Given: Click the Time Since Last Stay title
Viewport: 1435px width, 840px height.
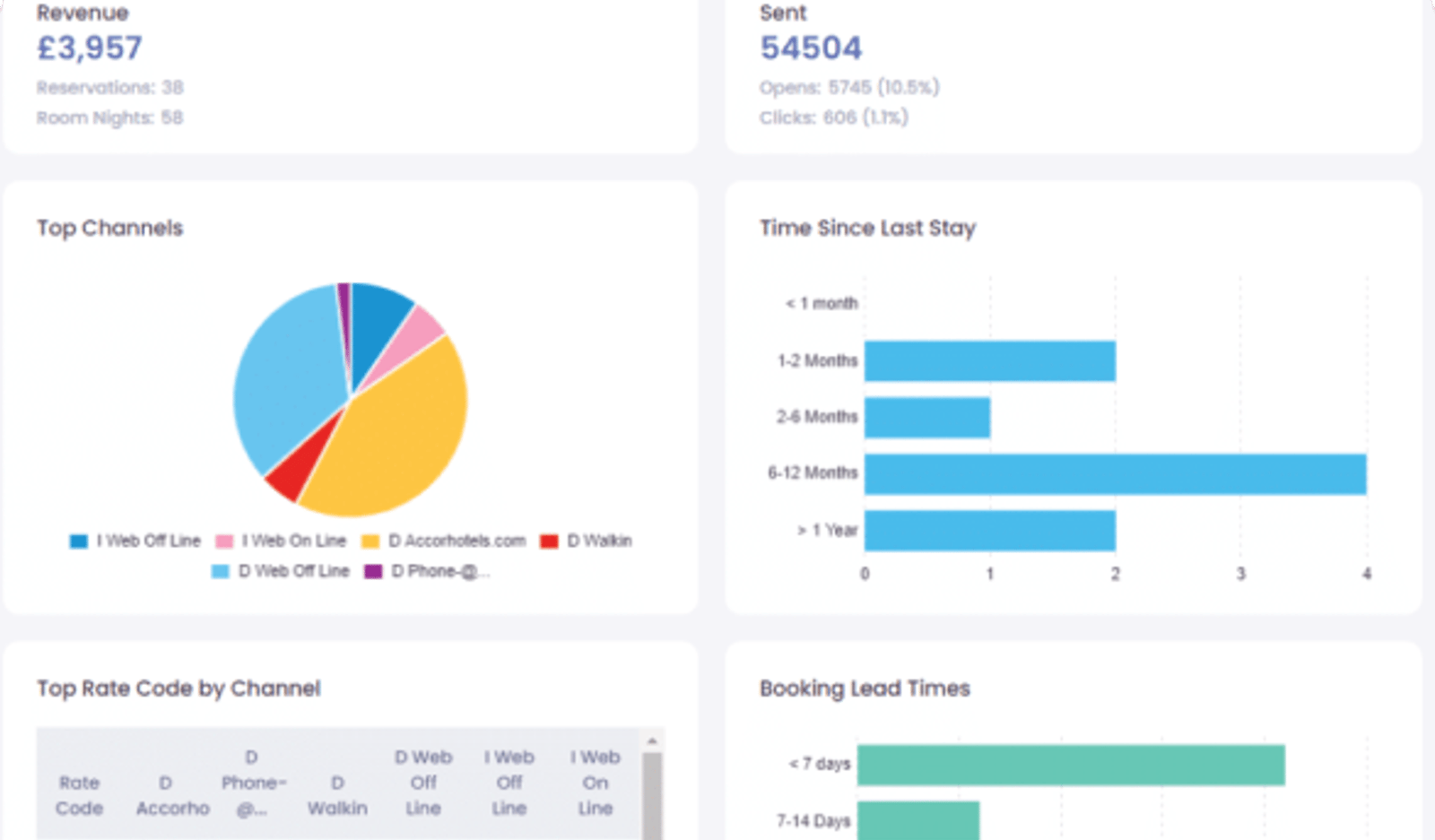Looking at the screenshot, I should (867, 229).
